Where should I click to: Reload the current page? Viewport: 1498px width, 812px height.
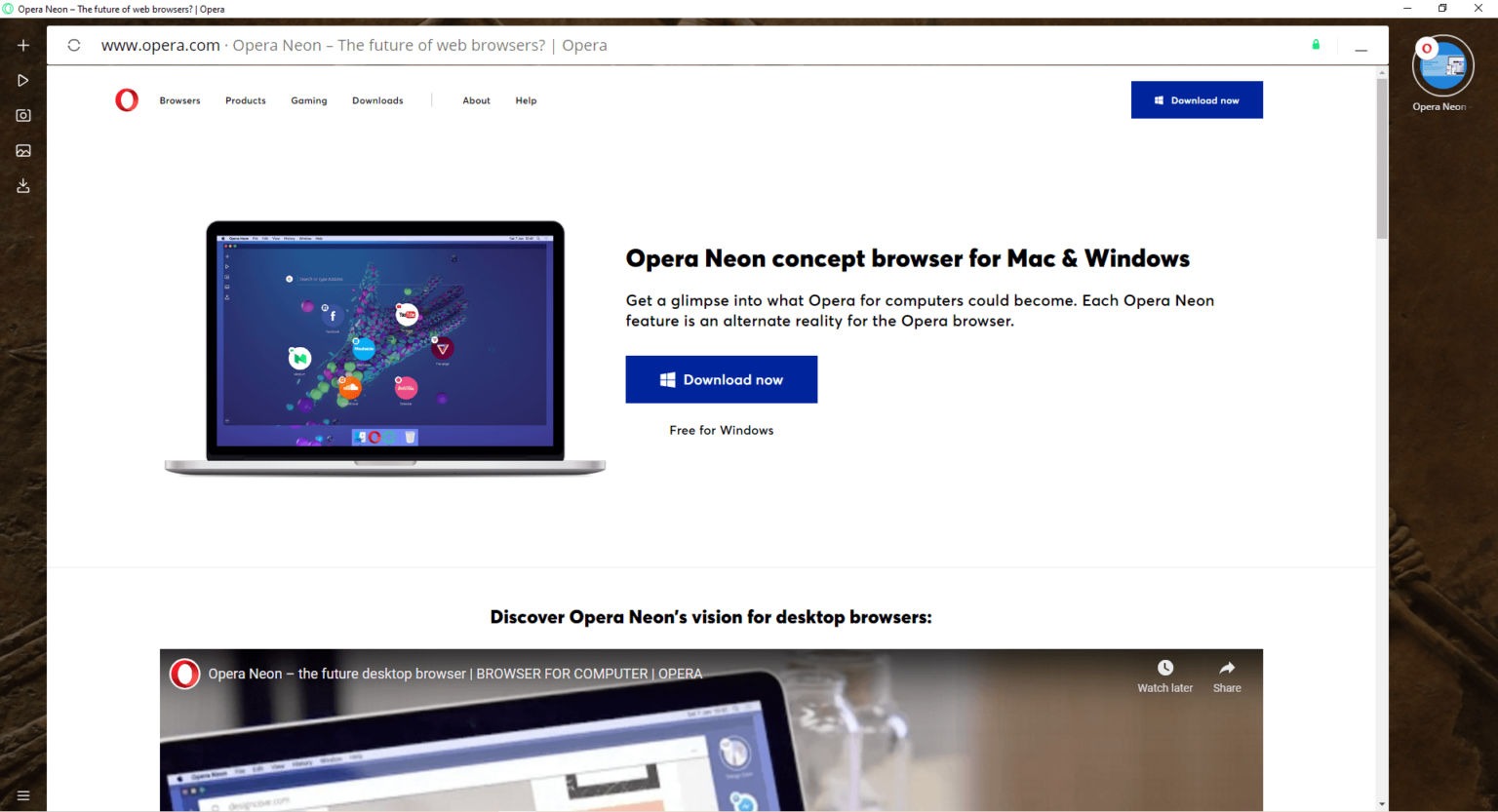(x=73, y=44)
